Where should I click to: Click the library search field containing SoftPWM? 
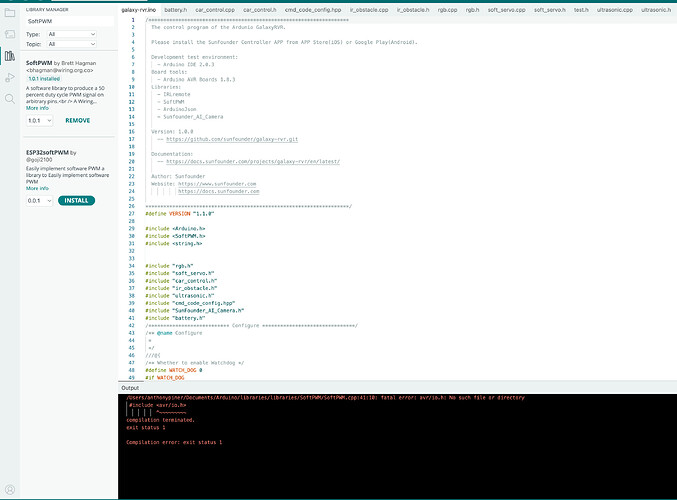70,21
